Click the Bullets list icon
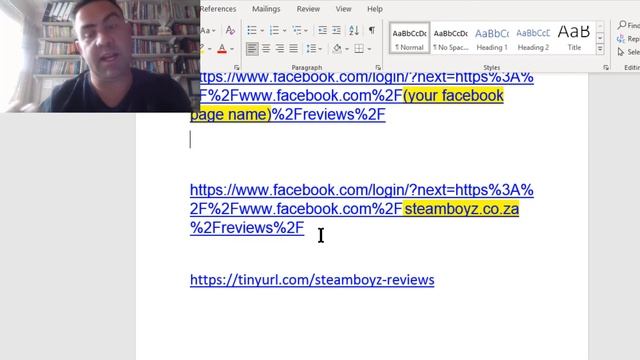 coord(252,30)
